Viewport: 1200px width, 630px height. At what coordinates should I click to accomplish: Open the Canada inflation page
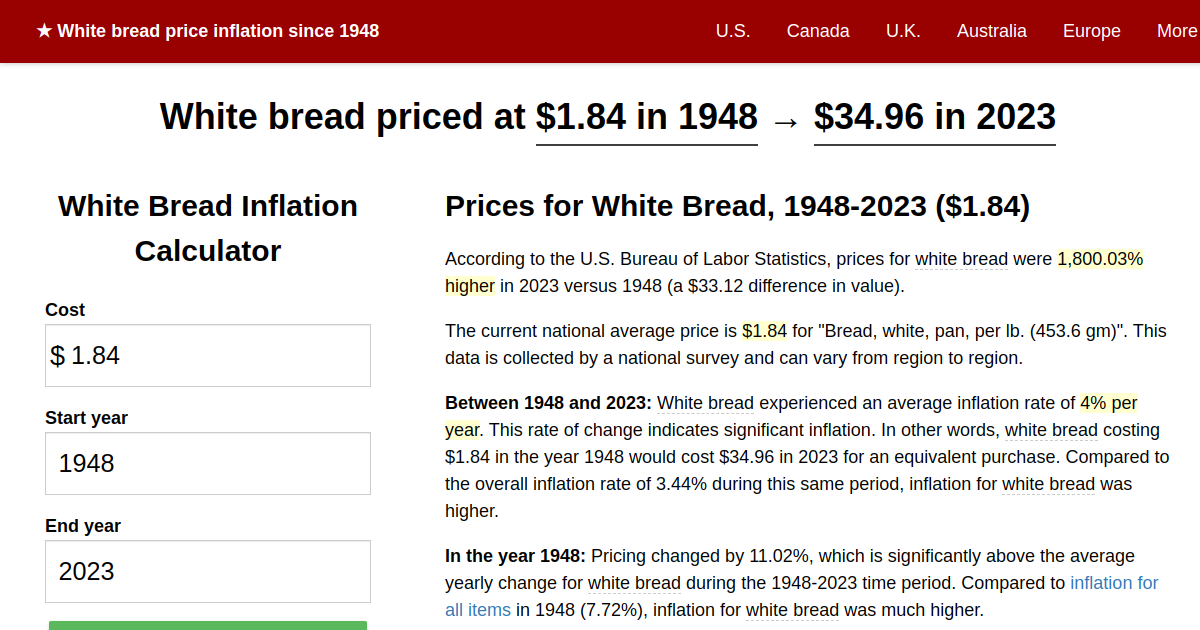click(x=818, y=31)
